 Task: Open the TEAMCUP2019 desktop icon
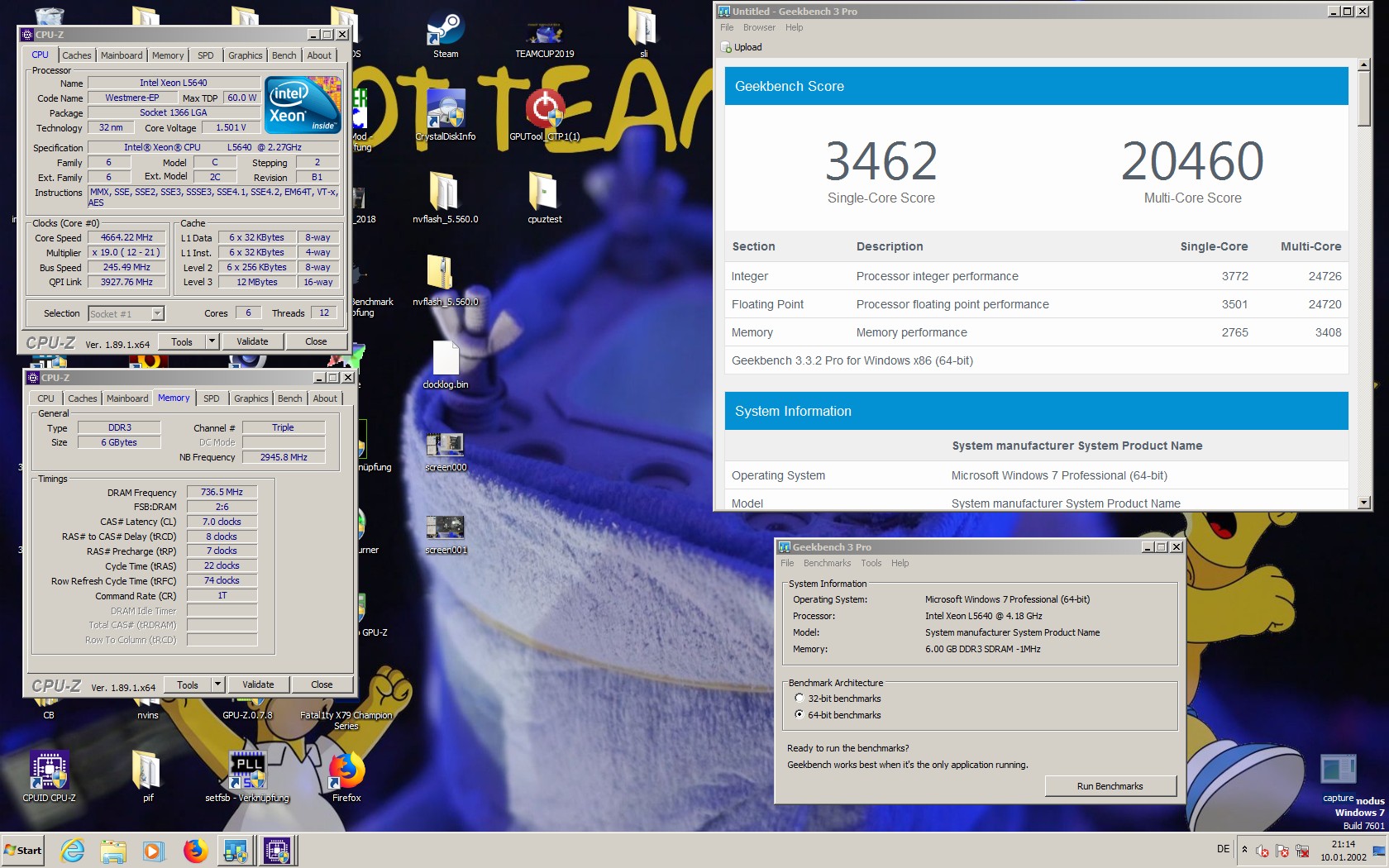click(x=544, y=37)
